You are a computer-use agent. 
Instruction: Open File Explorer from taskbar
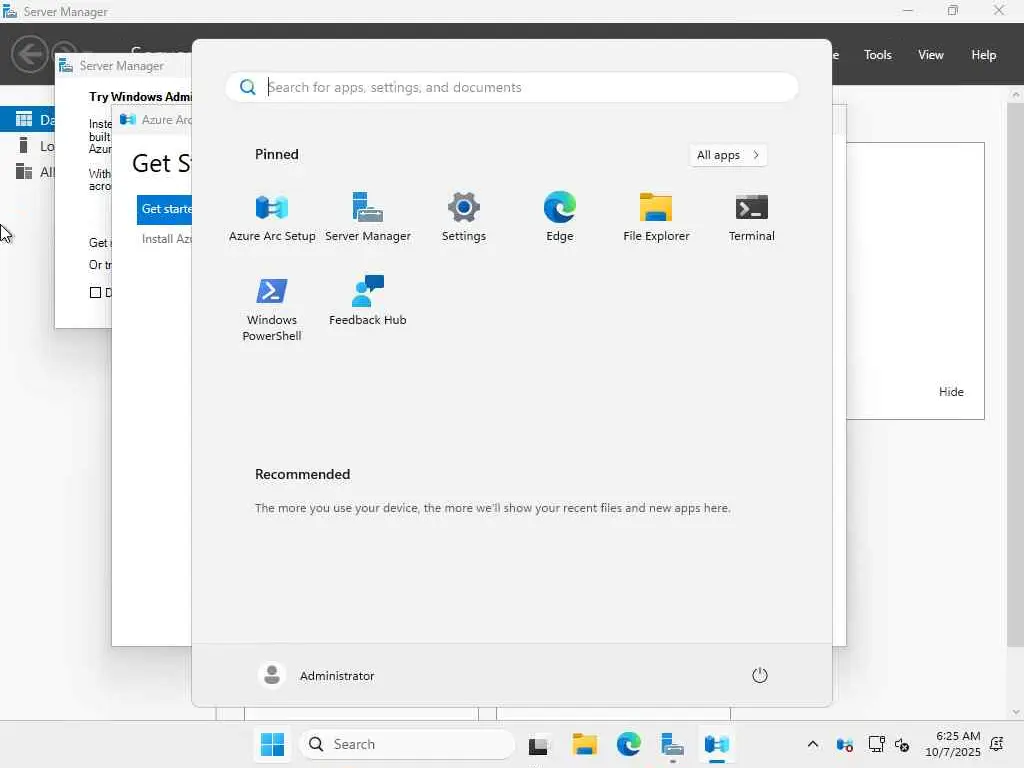584,744
